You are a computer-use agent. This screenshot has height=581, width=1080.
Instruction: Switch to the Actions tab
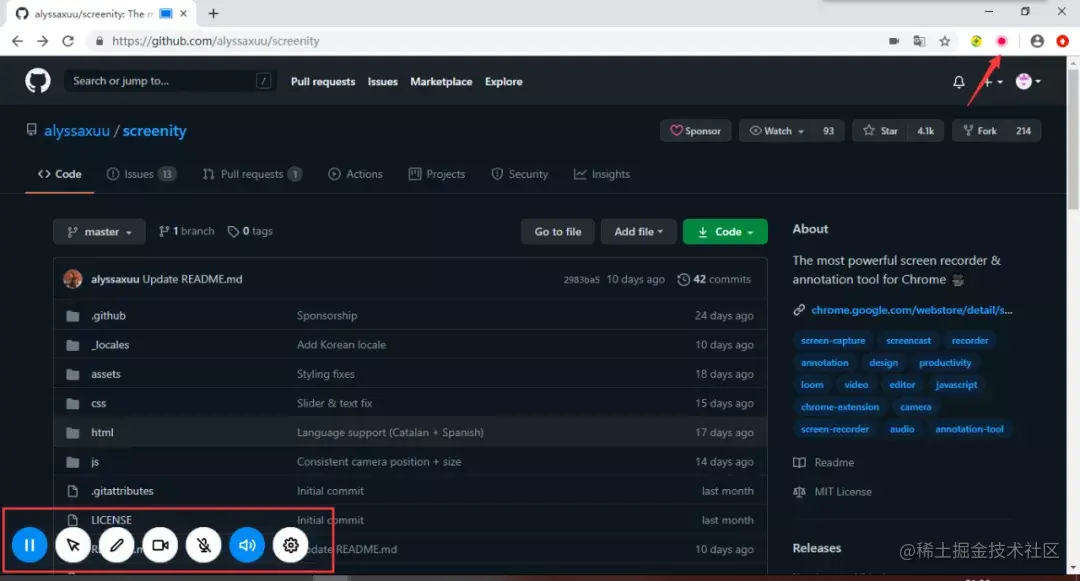coord(355,174)
